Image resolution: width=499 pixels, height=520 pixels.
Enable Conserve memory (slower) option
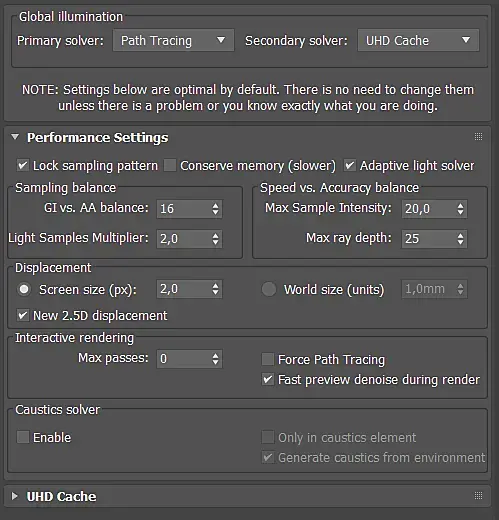click(170, 165)
